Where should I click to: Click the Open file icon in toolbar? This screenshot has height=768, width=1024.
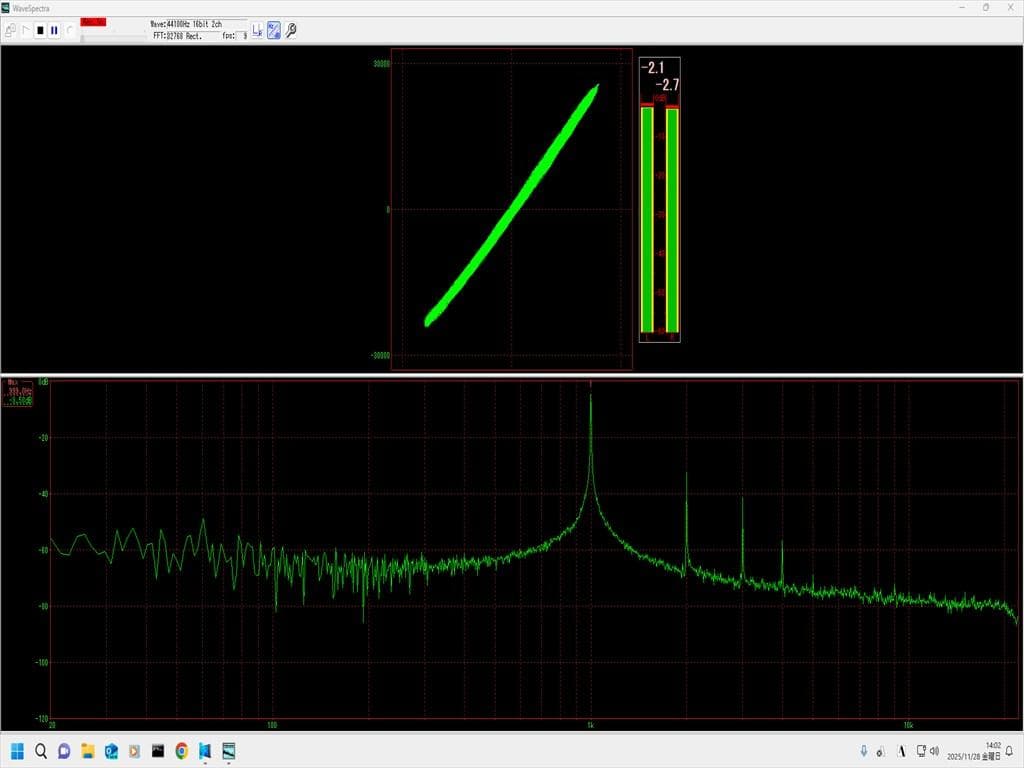[10, 30]
